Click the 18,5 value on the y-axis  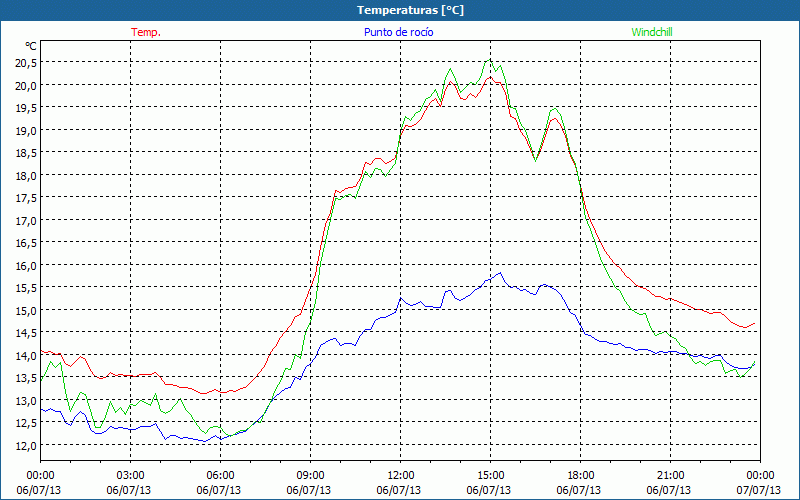tap(28, 153)
